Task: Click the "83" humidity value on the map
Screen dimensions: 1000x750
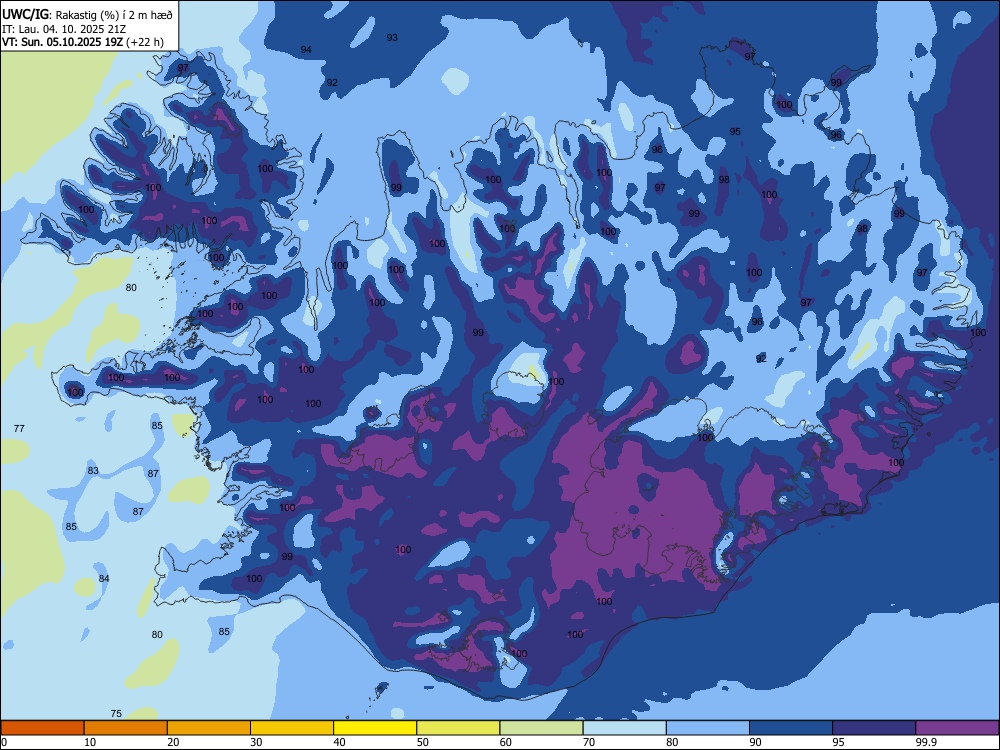Action: tap(93, 470)
